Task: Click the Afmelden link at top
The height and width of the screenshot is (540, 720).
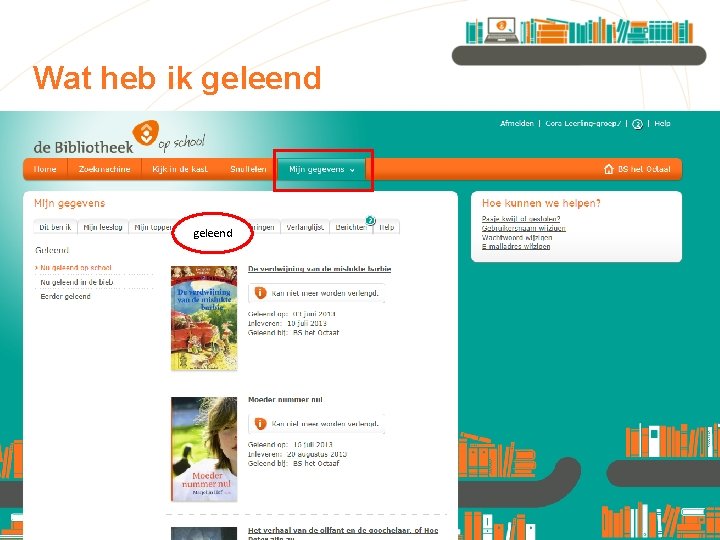Action: (517, 124)
